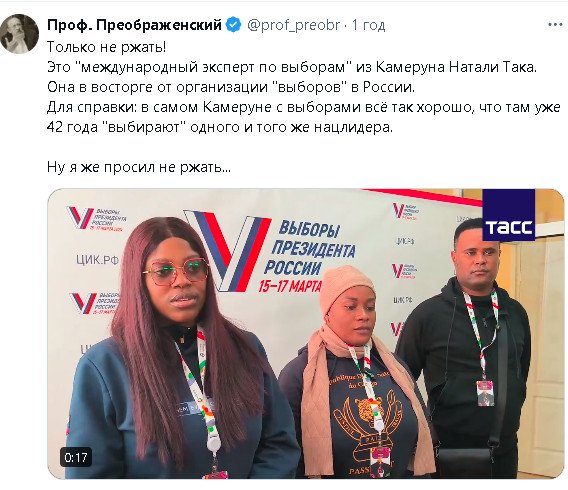Click the blue verified badge icon
Image resolution: width=568 pixels, height=490 pixels.
point(234,25)
